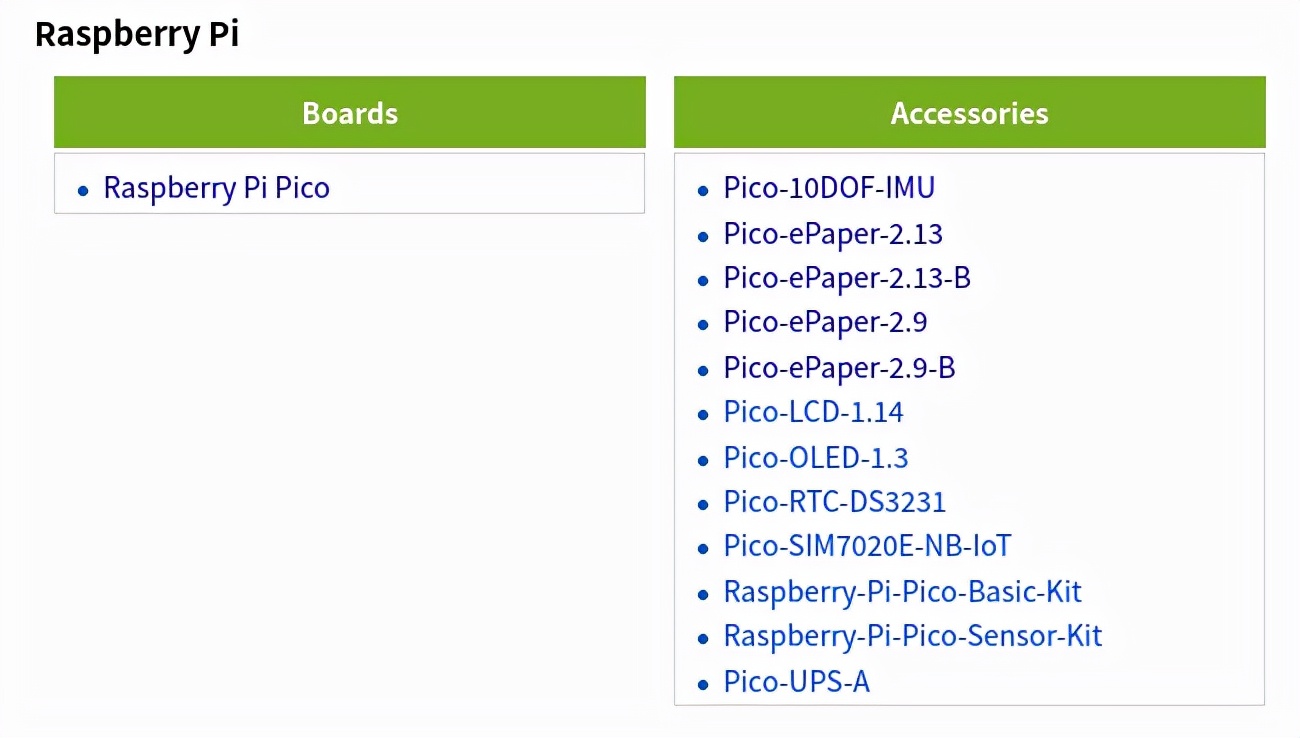Visit the Pico-SIM7020E-NB-IoT link

867,547
